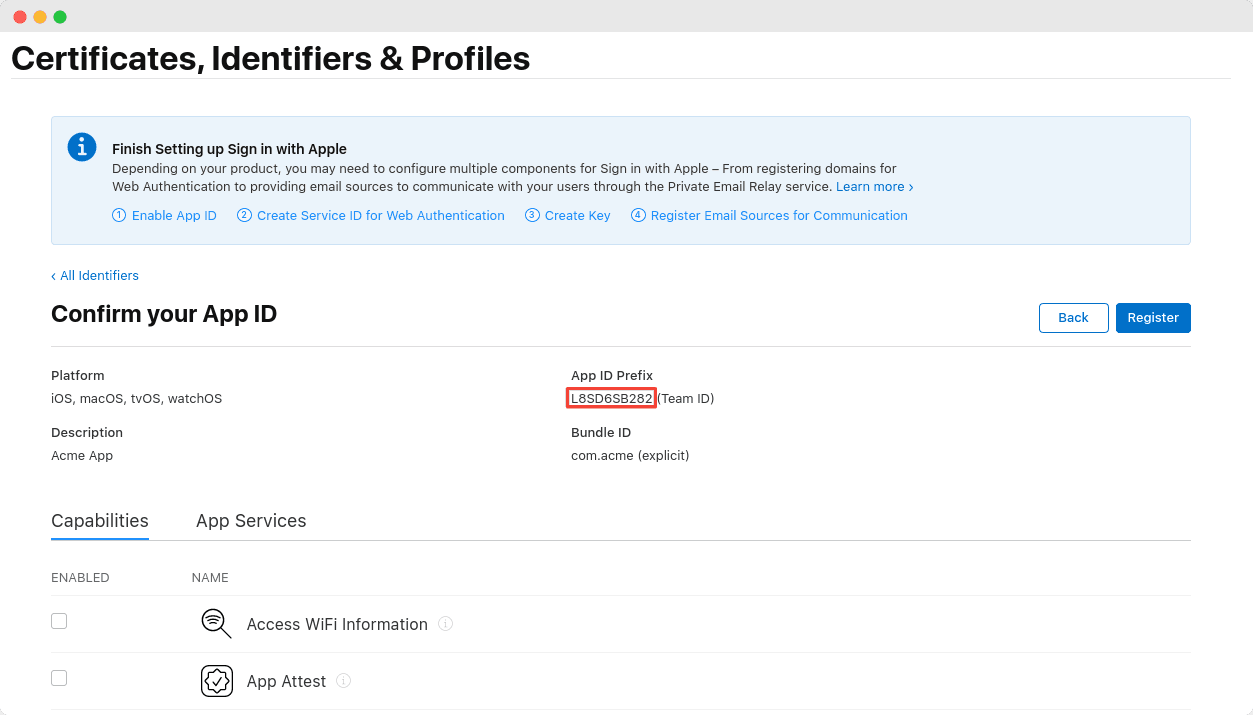Screen dimensions: 1253x715
Task: Click the Certificates, Identifiers & Profiles page title
Action: click(271, 59)
